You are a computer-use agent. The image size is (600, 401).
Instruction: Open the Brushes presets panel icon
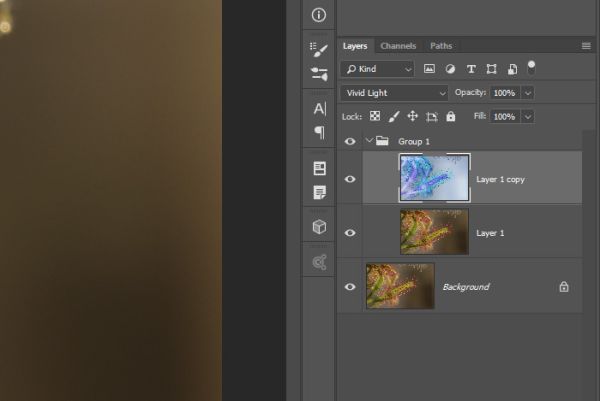tap(319, 73)
